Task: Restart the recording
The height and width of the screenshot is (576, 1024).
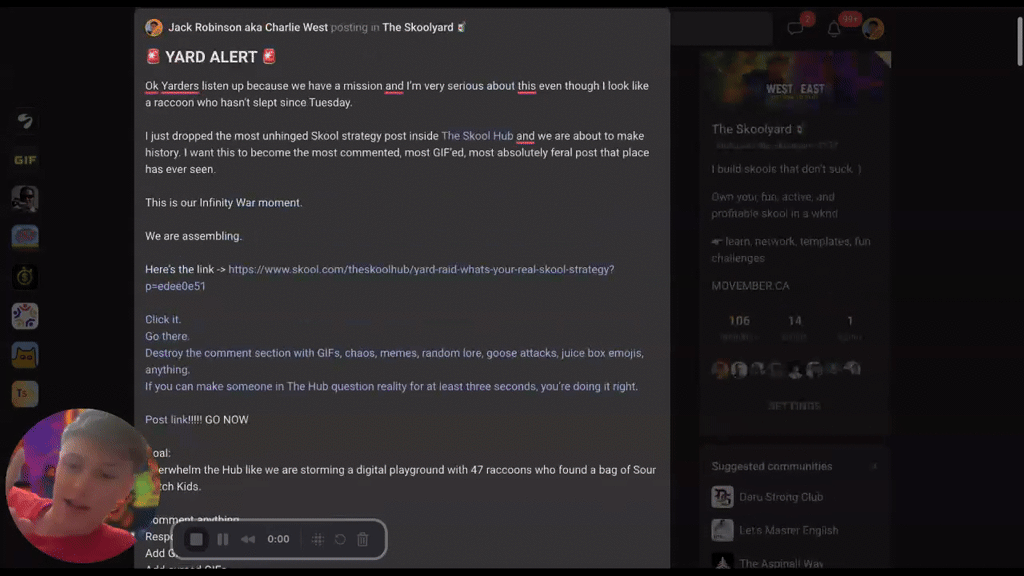Action: point(340,539)
